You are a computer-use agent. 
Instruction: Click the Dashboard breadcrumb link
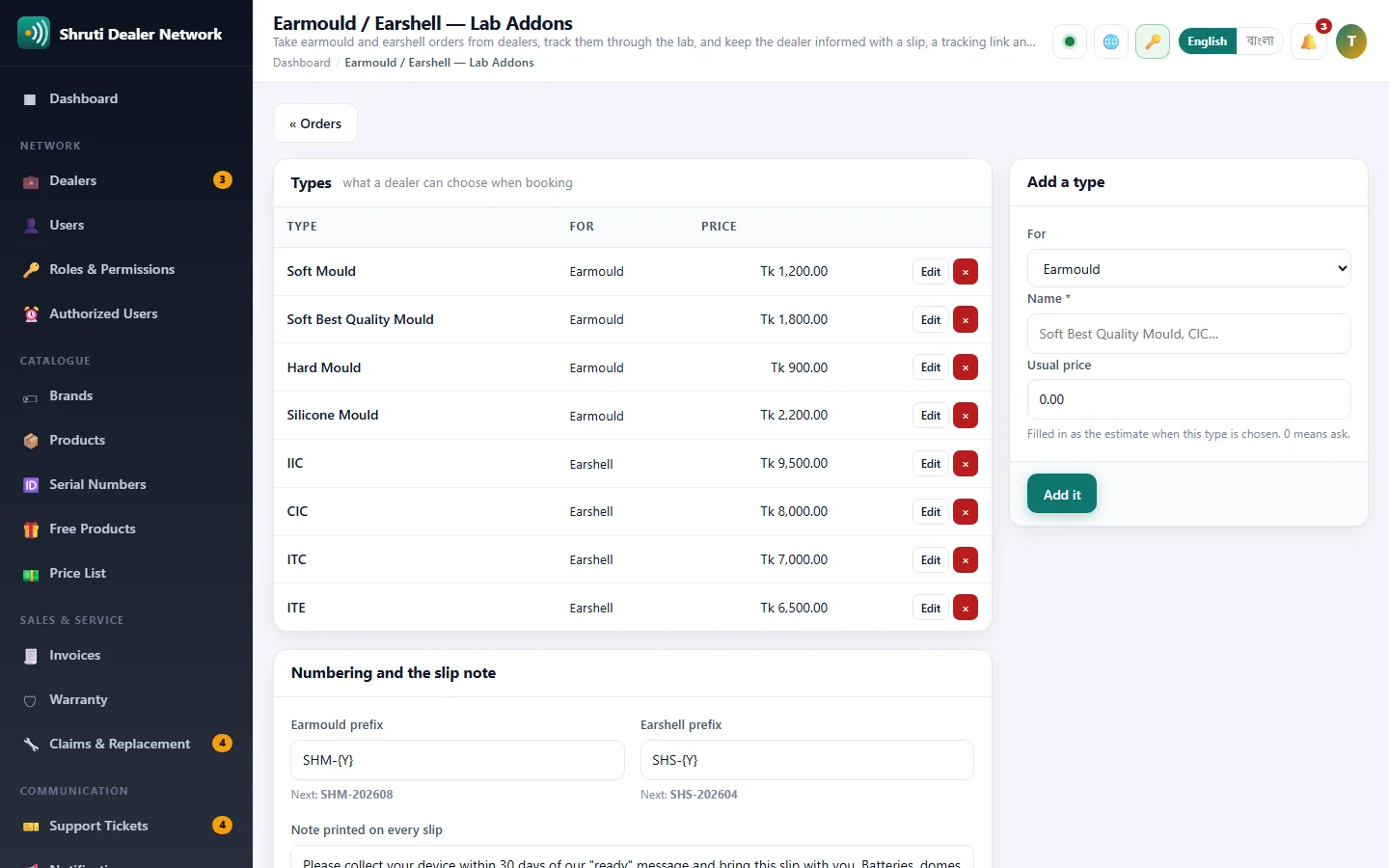click(302, 63)
